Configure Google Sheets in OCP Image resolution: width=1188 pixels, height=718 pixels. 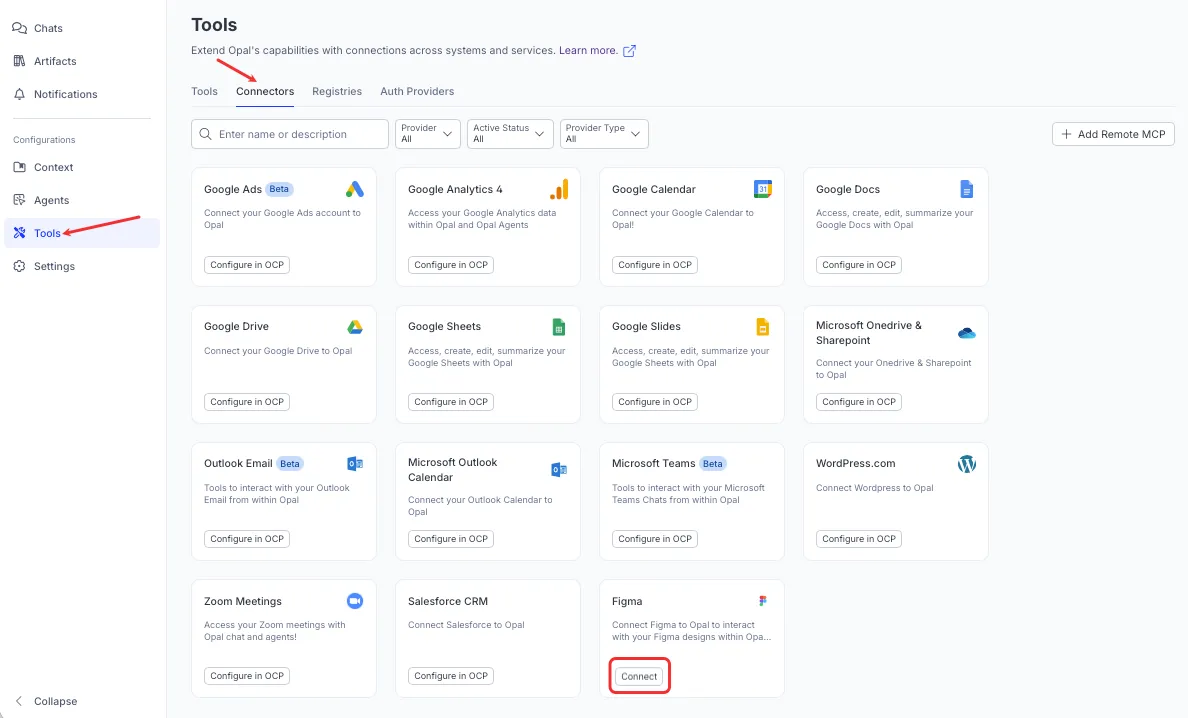point(451,402)
